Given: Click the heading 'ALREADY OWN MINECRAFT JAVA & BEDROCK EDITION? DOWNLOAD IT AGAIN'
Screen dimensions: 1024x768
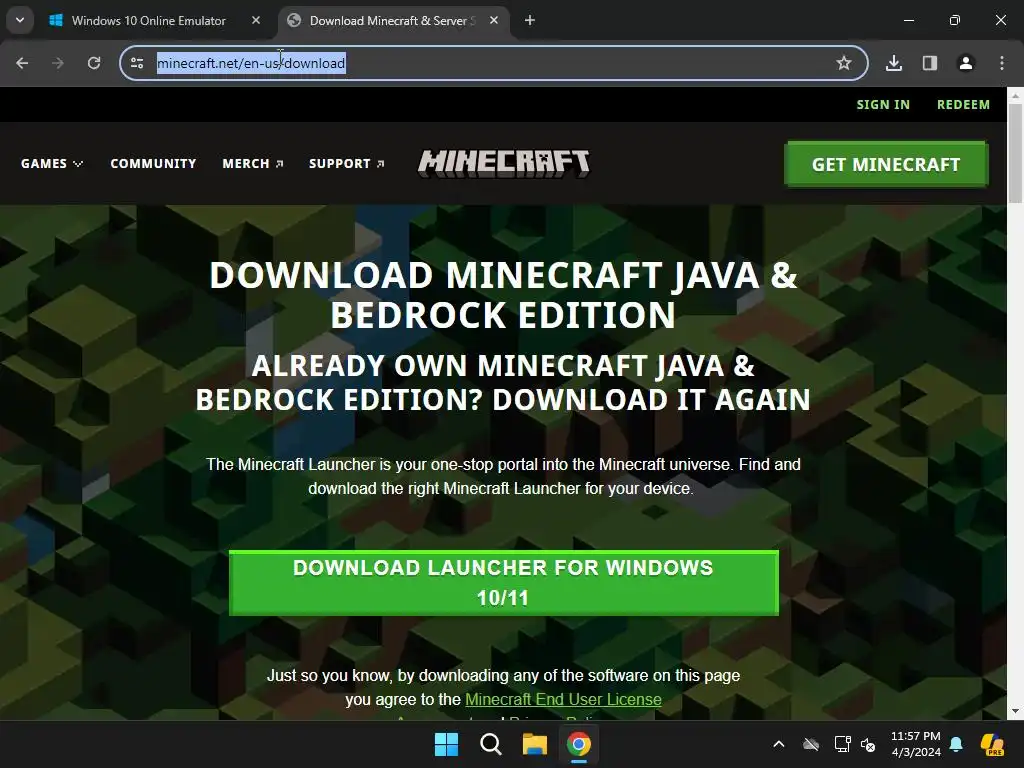Looking at the screenshot, I should point(504,383).
